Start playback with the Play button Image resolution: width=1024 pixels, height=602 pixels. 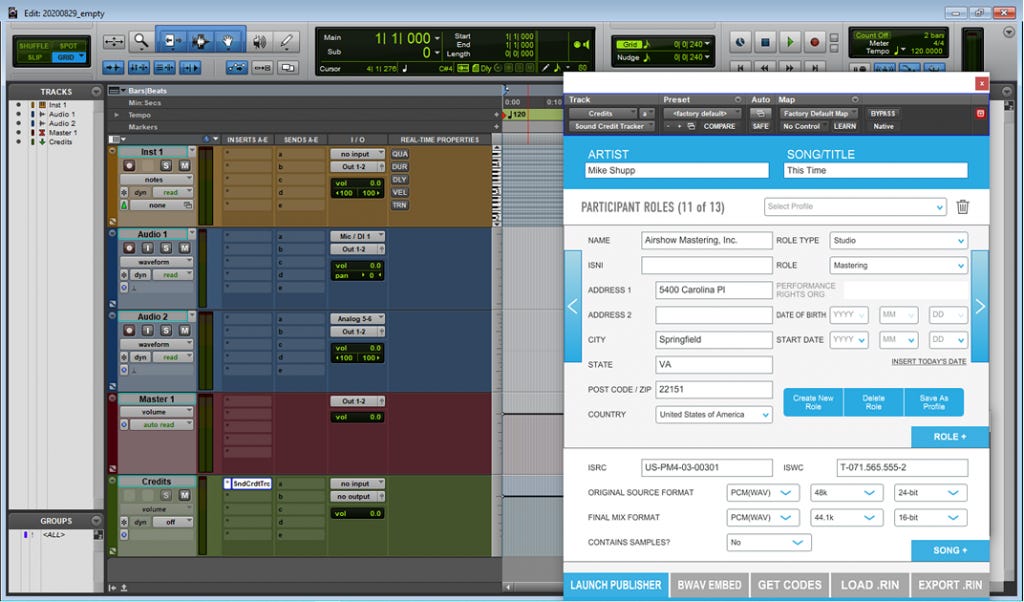click(x=790, y=42)
